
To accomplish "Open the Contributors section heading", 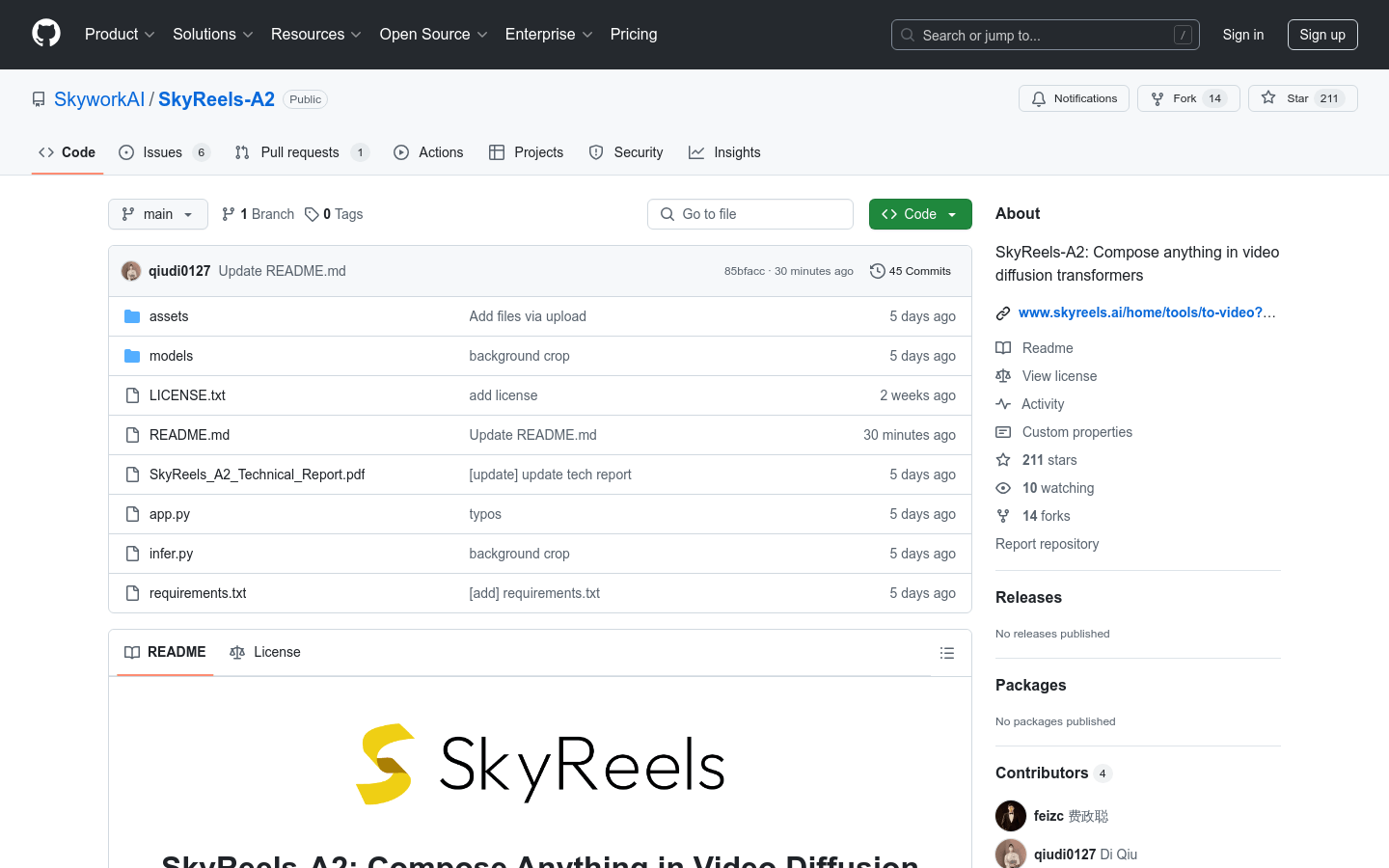I will point(1053,773).
